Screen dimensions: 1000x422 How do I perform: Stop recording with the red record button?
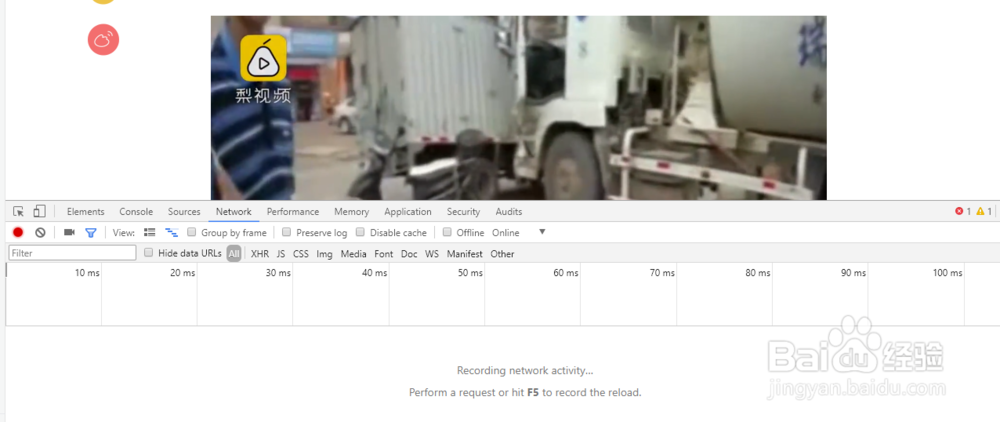click(18, 233)
